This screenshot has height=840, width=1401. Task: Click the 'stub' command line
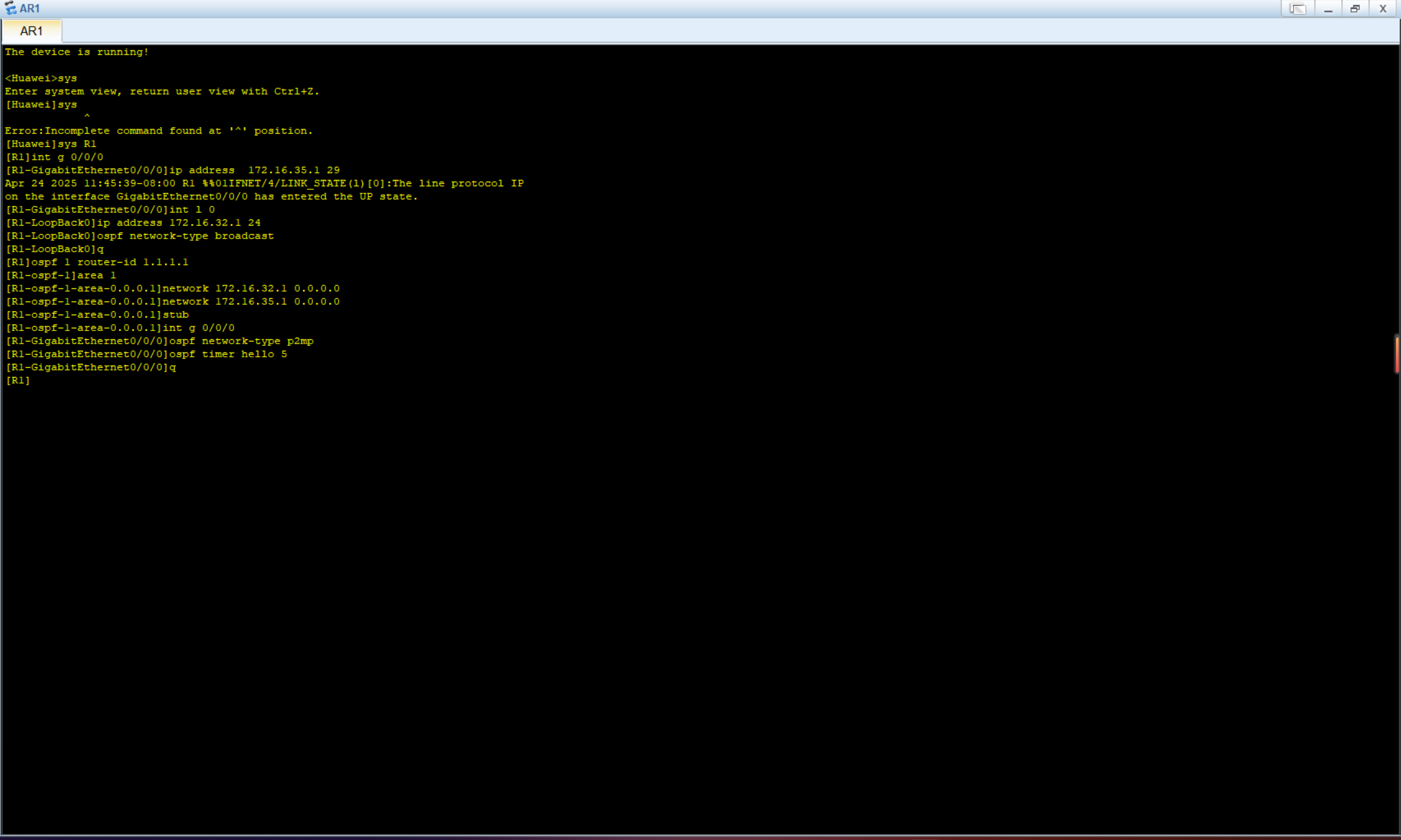click(x=97, y=315)
